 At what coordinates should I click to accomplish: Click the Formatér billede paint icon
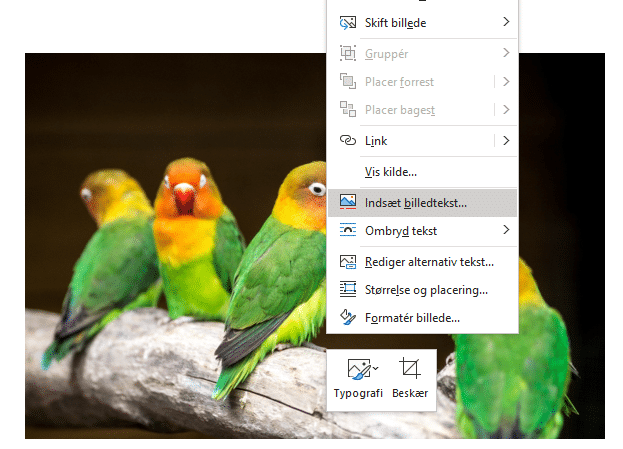coord(348,318)
